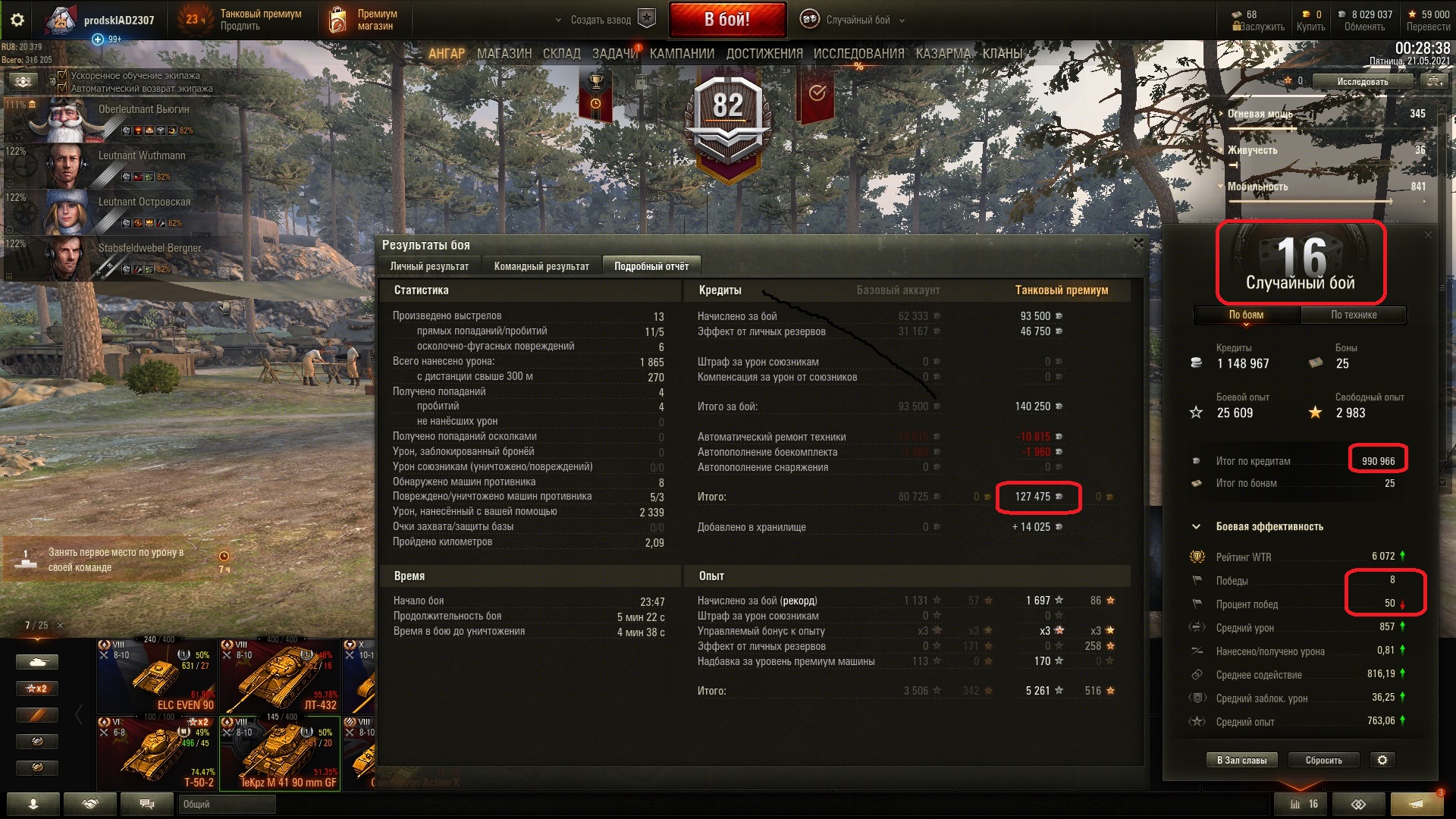Open battle mode dropdown next to Случайный бой
Image resolution: width=1456 pixels, height=819 pixels.
point(902,20)
